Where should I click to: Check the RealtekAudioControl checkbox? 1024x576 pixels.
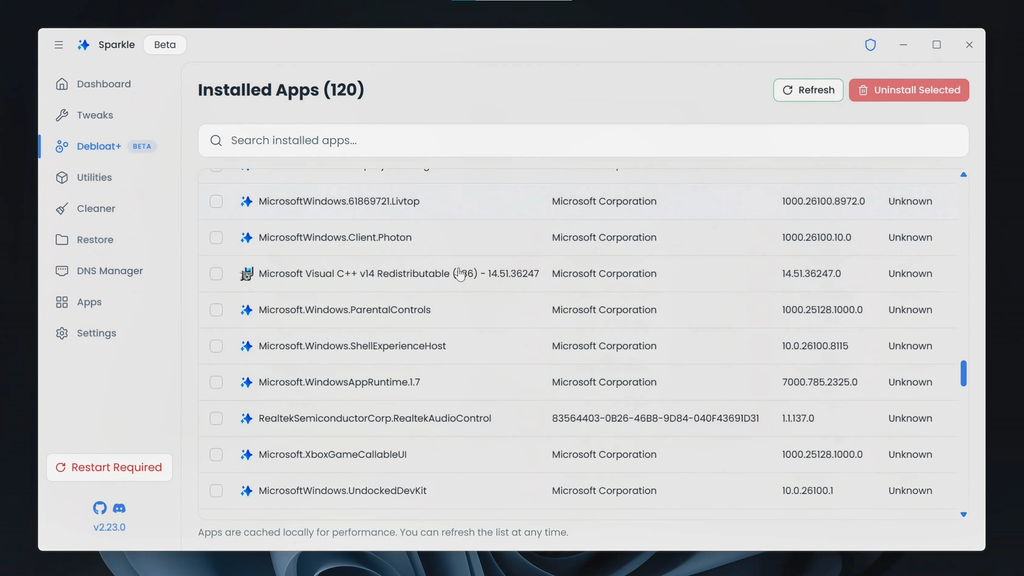216,419
